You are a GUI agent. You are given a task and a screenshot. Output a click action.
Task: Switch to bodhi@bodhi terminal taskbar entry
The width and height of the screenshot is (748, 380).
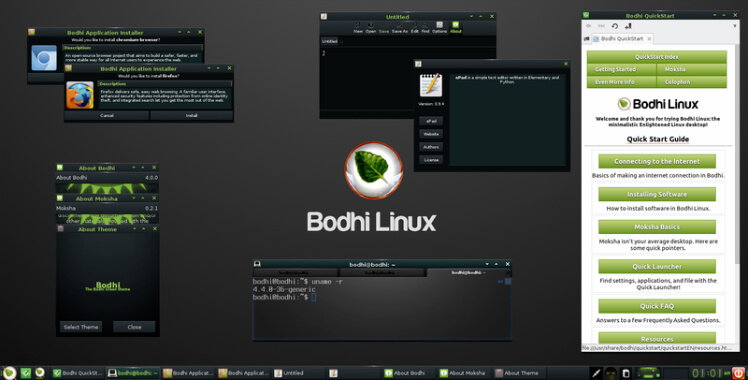click(x=133, y=373)
